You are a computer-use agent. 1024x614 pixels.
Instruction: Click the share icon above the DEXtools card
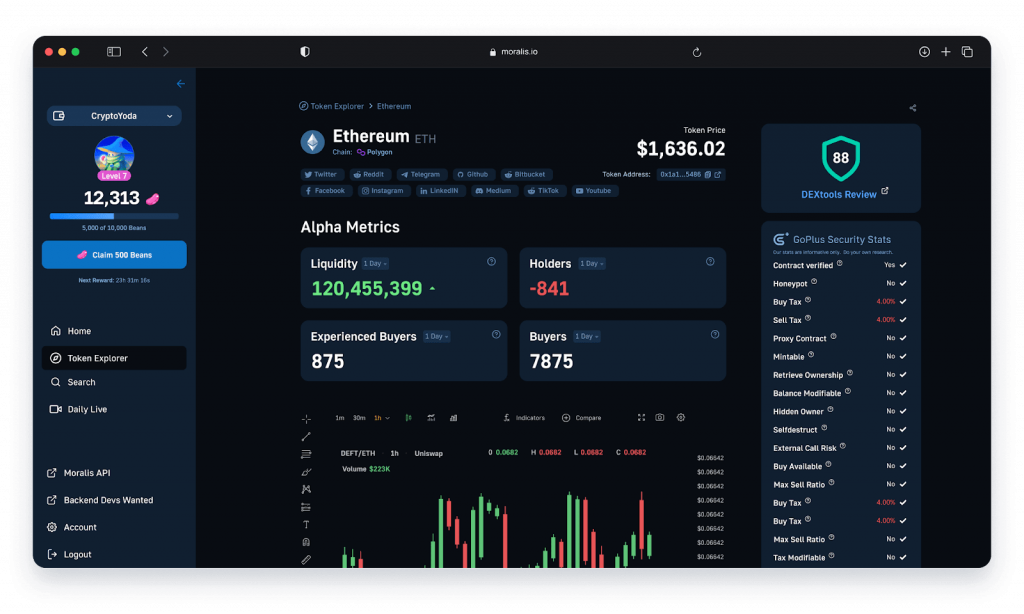click(913, 108)
